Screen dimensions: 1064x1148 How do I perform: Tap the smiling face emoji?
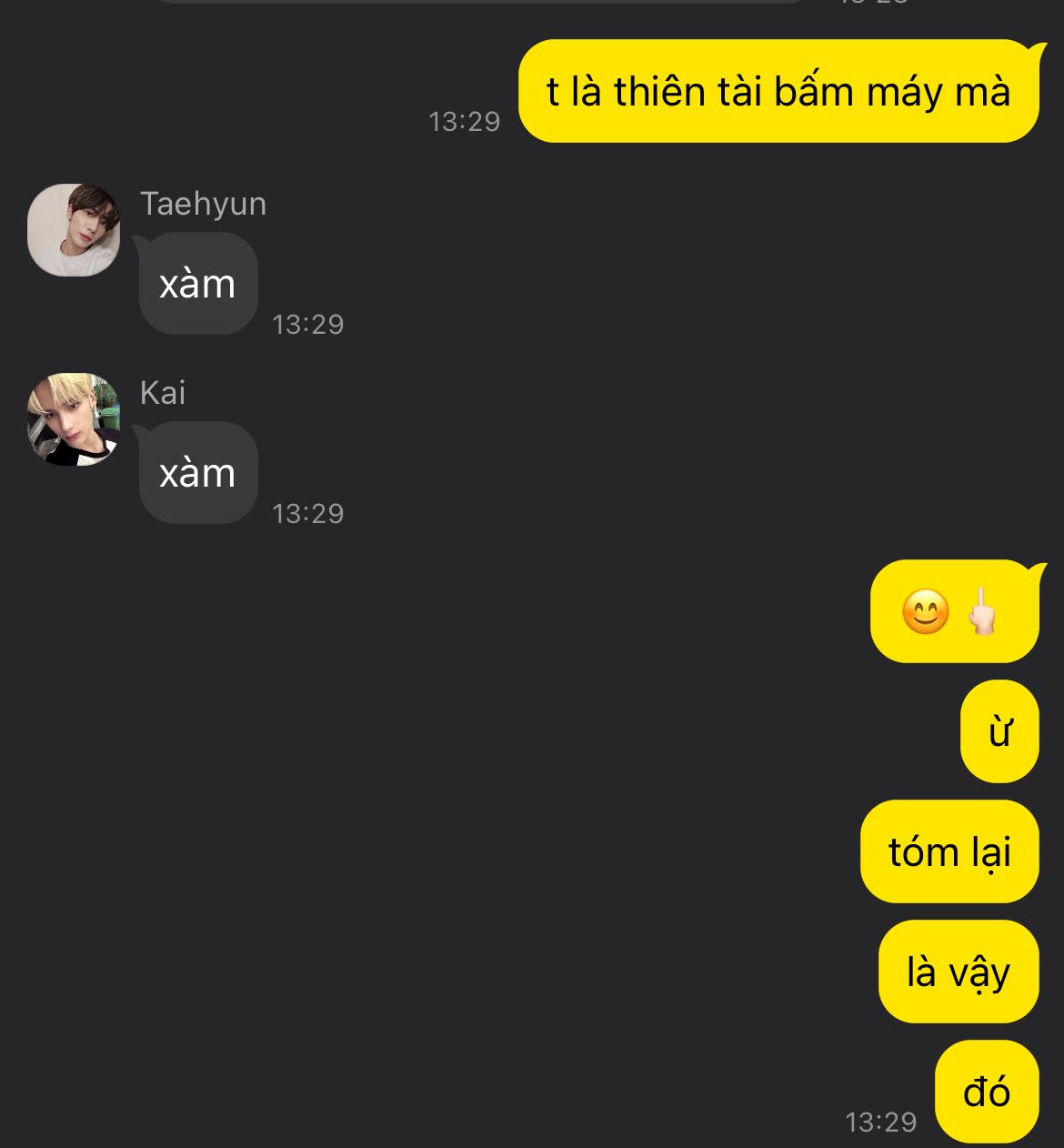point(925,611)
